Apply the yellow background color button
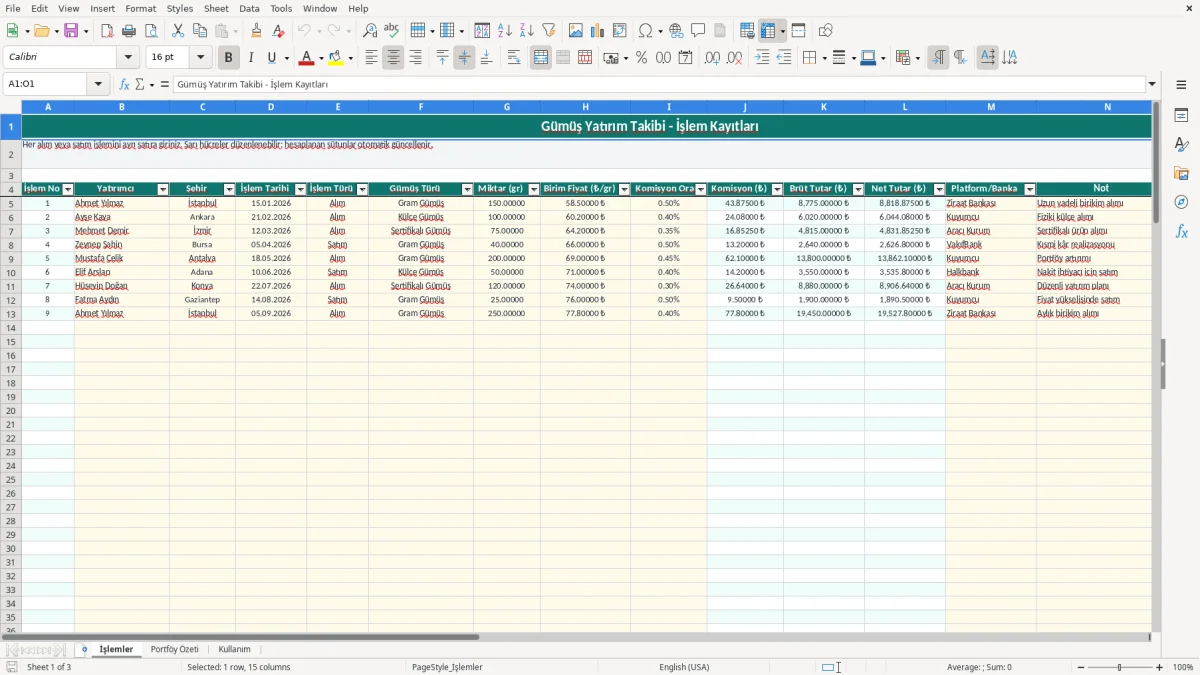 pos(336,58)
